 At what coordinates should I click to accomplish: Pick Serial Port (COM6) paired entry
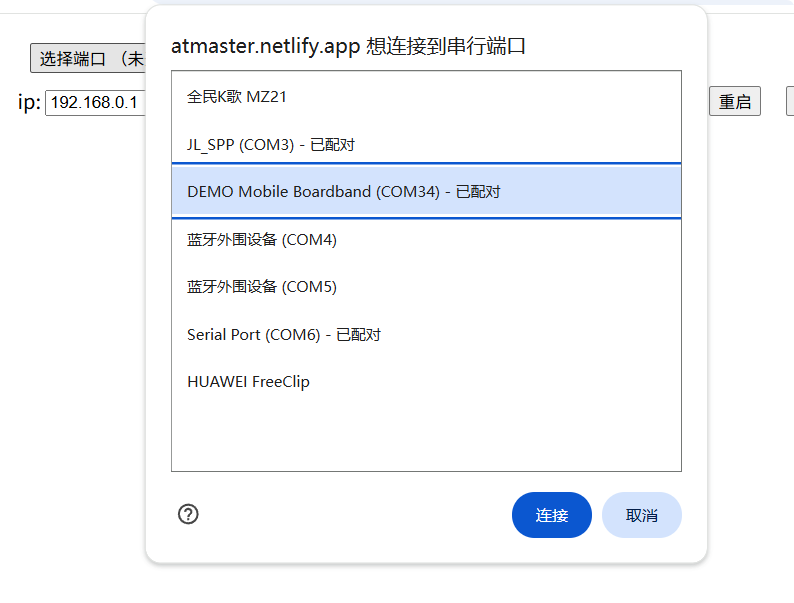click(426, 334)
